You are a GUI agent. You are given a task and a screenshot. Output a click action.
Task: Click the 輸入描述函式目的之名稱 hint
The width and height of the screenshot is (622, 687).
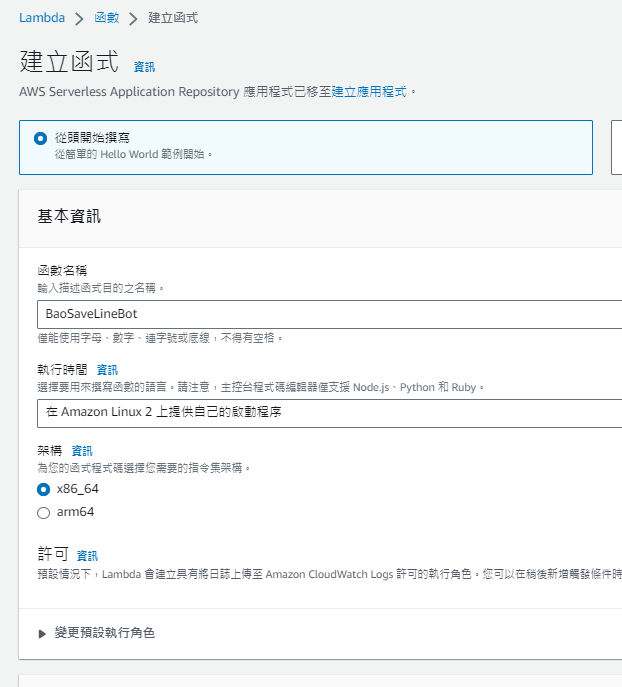coord(101,288)
